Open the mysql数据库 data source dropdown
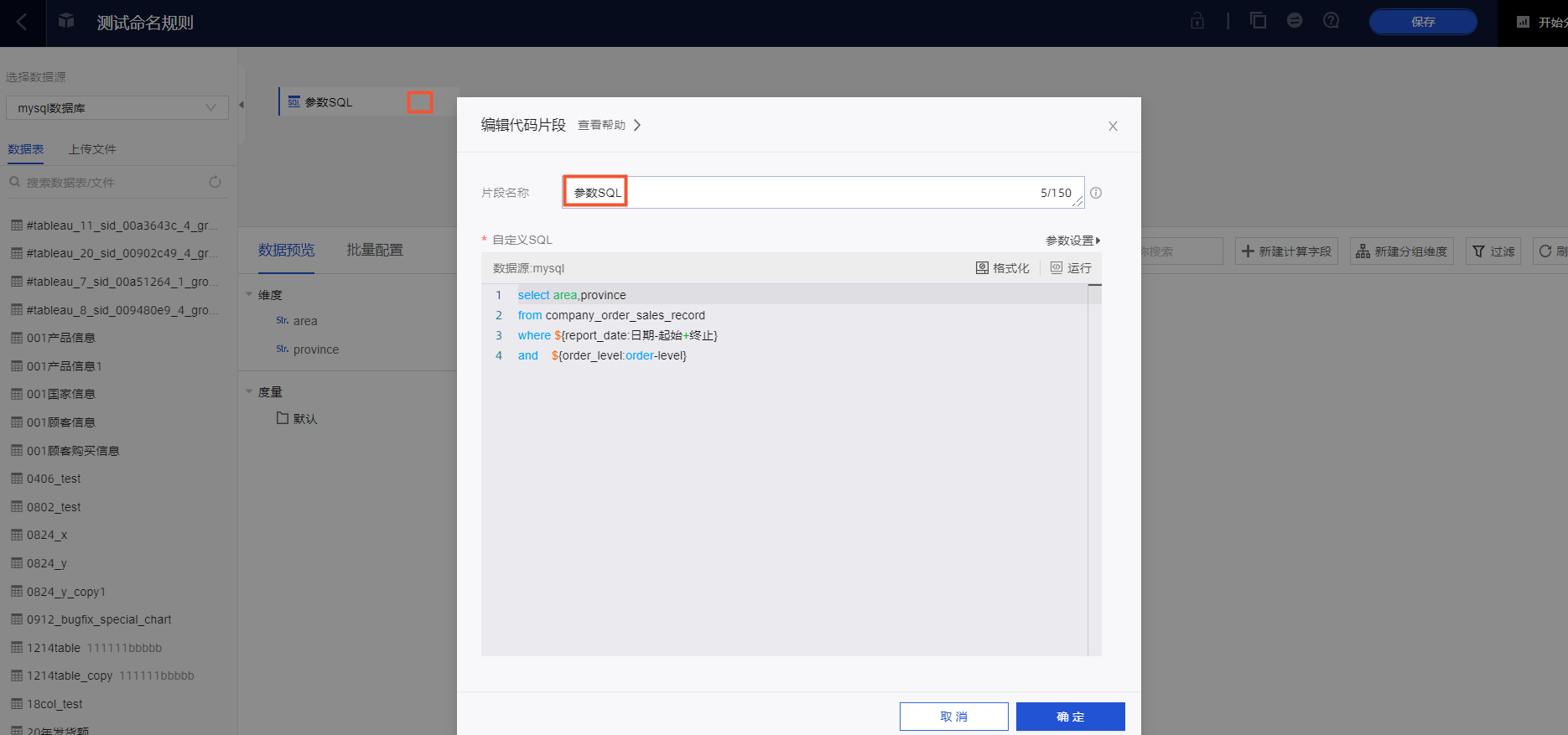 click(x=117, y=108)
